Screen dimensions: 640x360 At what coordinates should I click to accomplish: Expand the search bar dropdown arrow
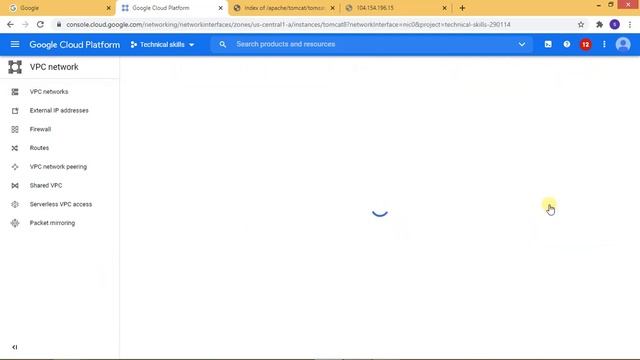coord(522,44)
